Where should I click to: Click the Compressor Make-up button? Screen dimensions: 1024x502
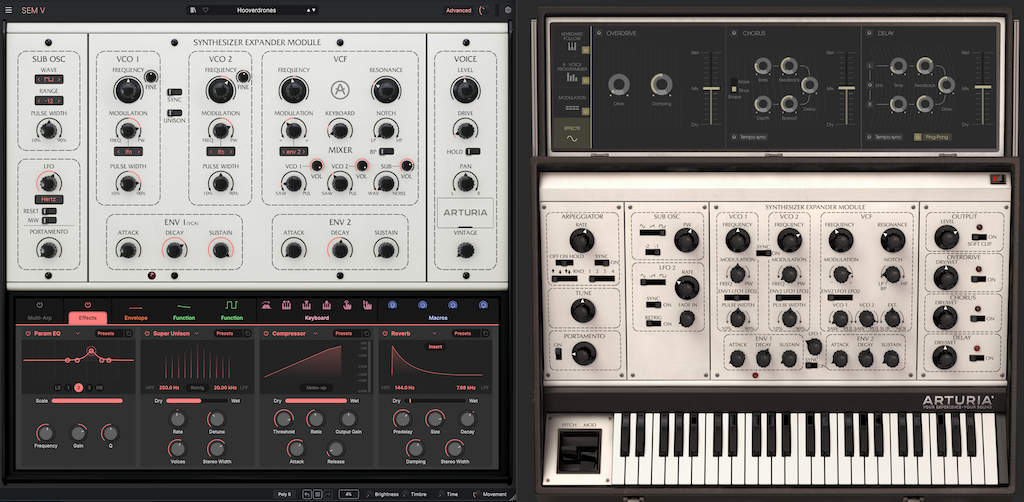[316, 387]
